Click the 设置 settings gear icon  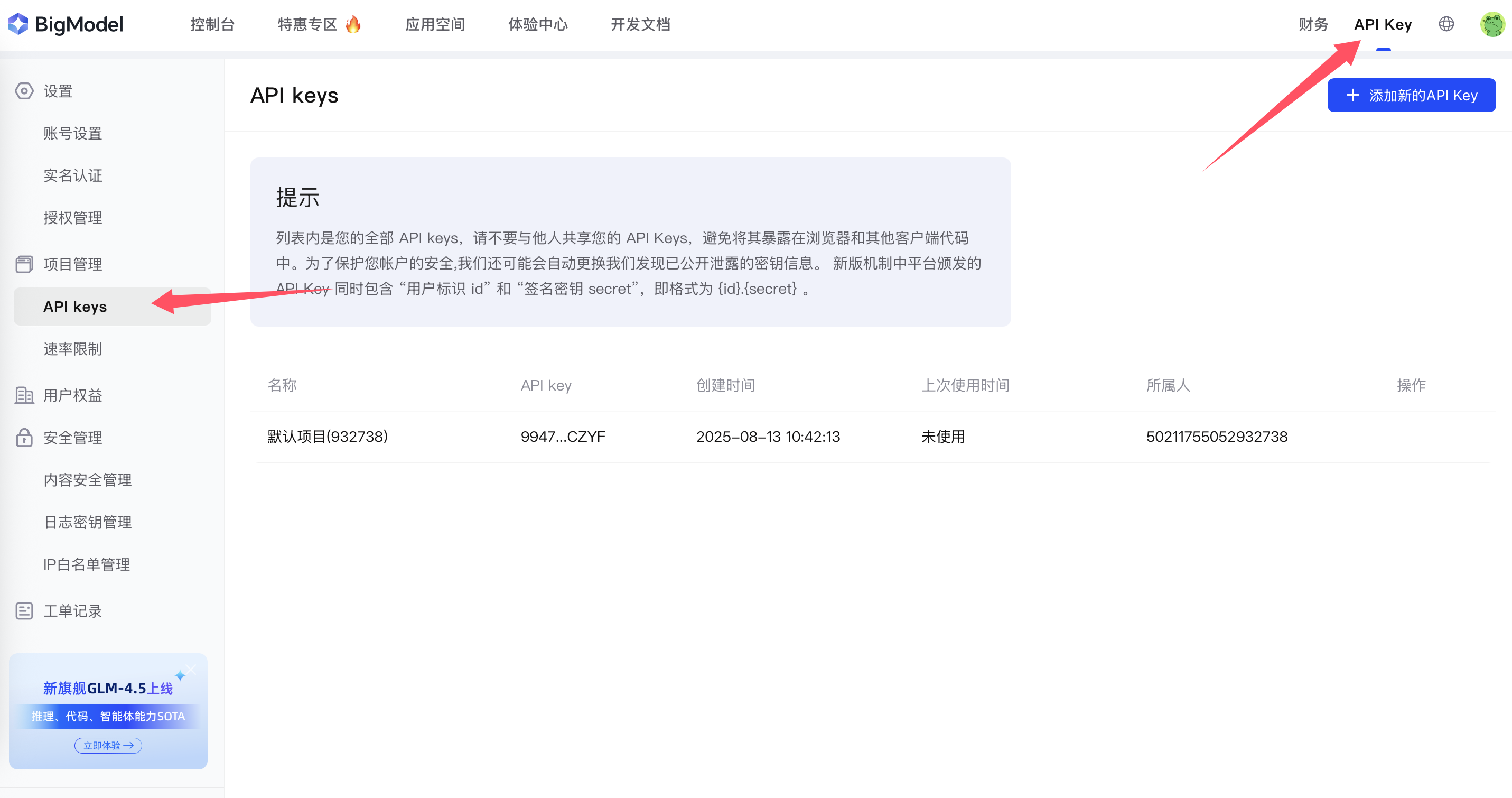click(x=24, y=91)
